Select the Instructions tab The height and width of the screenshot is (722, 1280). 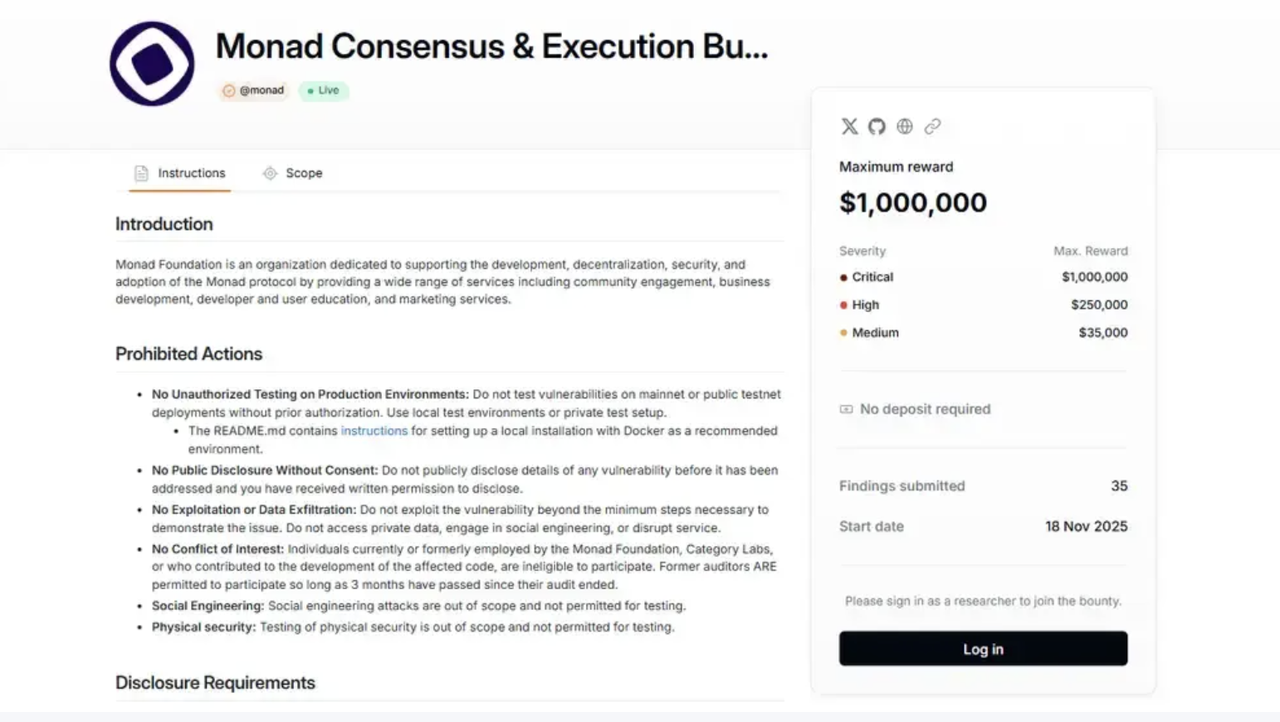click(180, 173)
